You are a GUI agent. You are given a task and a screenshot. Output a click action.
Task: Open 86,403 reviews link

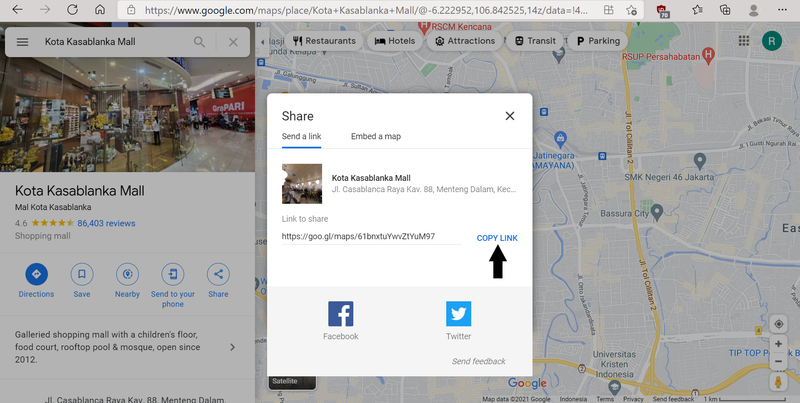tap(106, 223)
